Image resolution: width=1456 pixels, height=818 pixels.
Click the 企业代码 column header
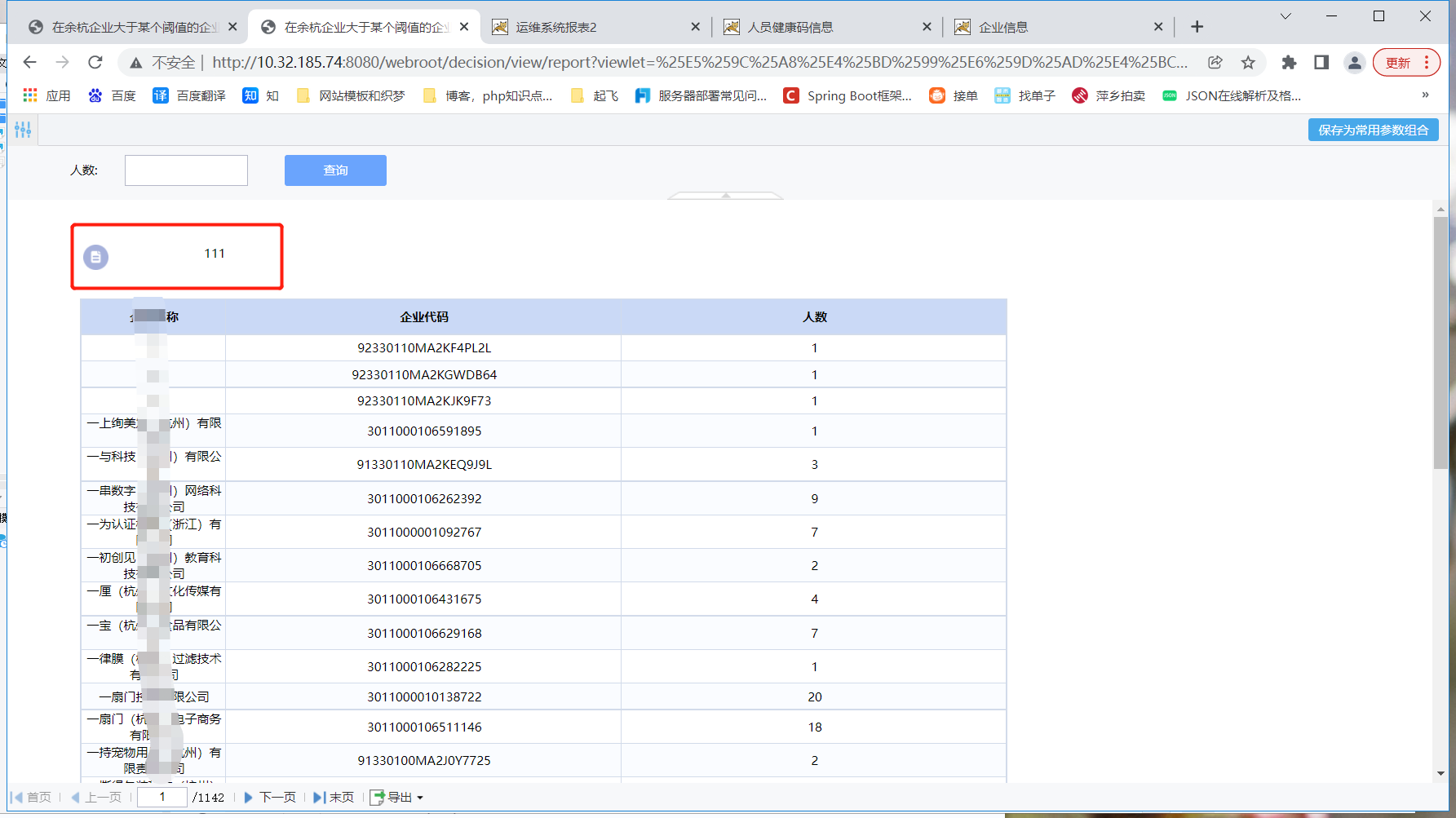point(424,317)
